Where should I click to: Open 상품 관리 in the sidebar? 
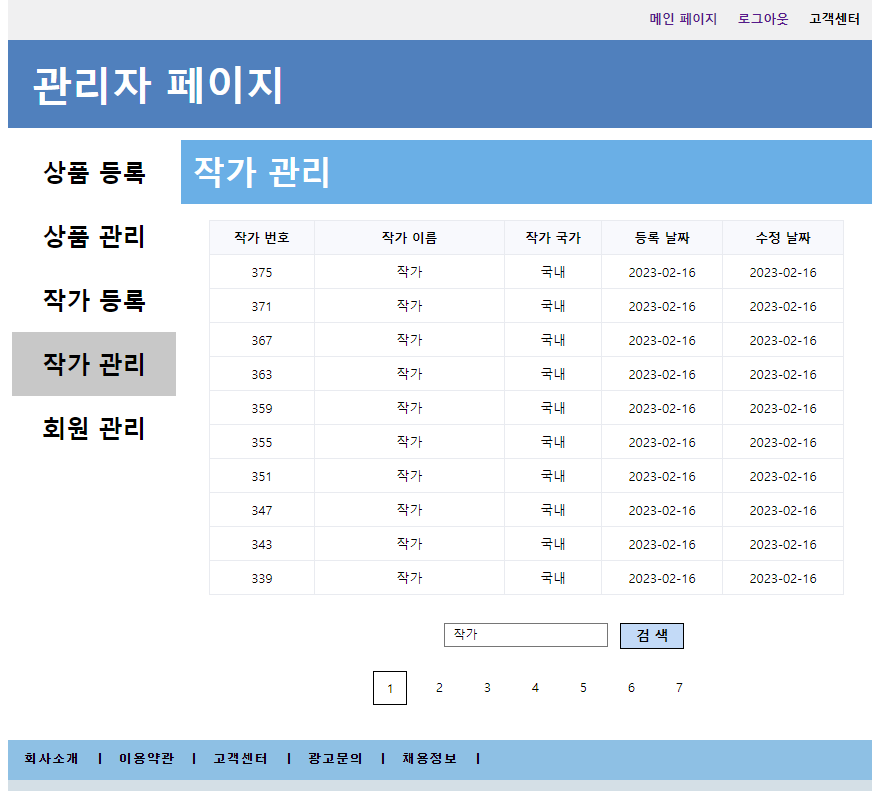click(94, 236)
